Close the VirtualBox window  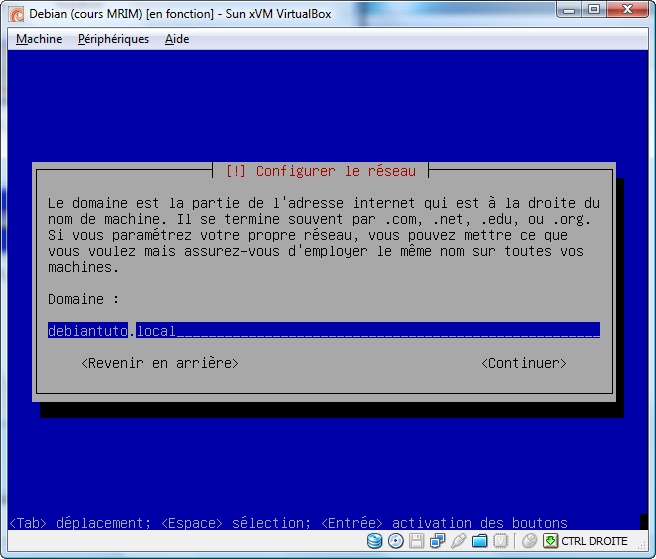click(x=627, y=10)
